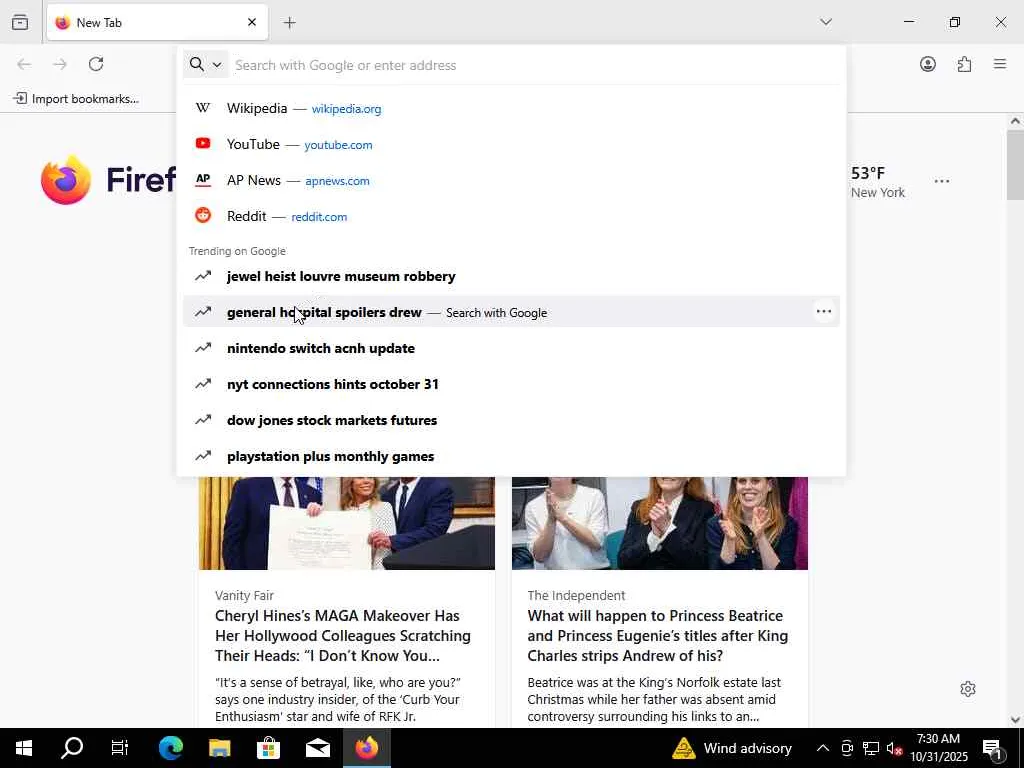Click the reddit.com link text
1024x768 pixels.
[319, 217]
